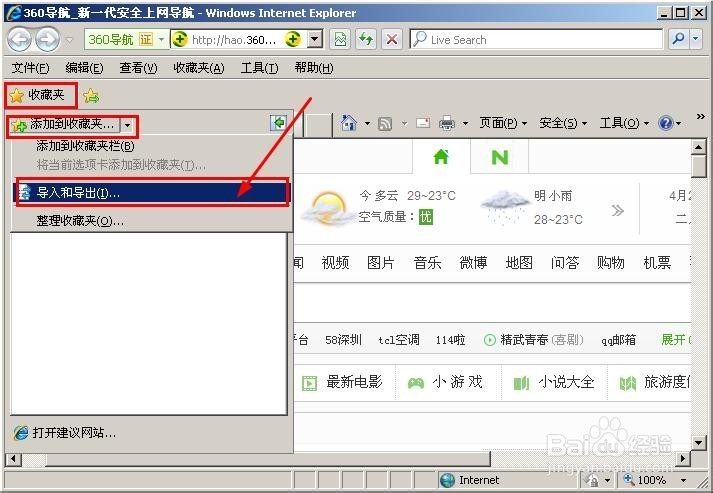Expand the dropdown arrow next to 添加到收藏夹
Viewport: 713px width, 493px height.
pyautogui.click(x=128, y=125)
